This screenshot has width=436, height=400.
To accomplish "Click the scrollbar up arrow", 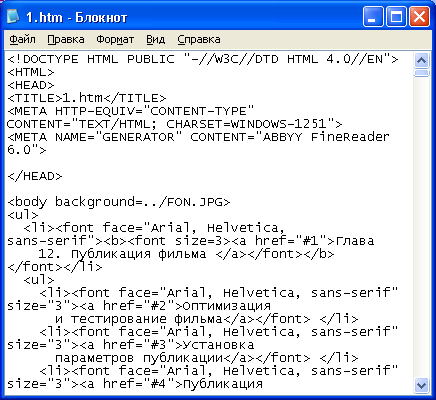I will click(x=422, y=60).
